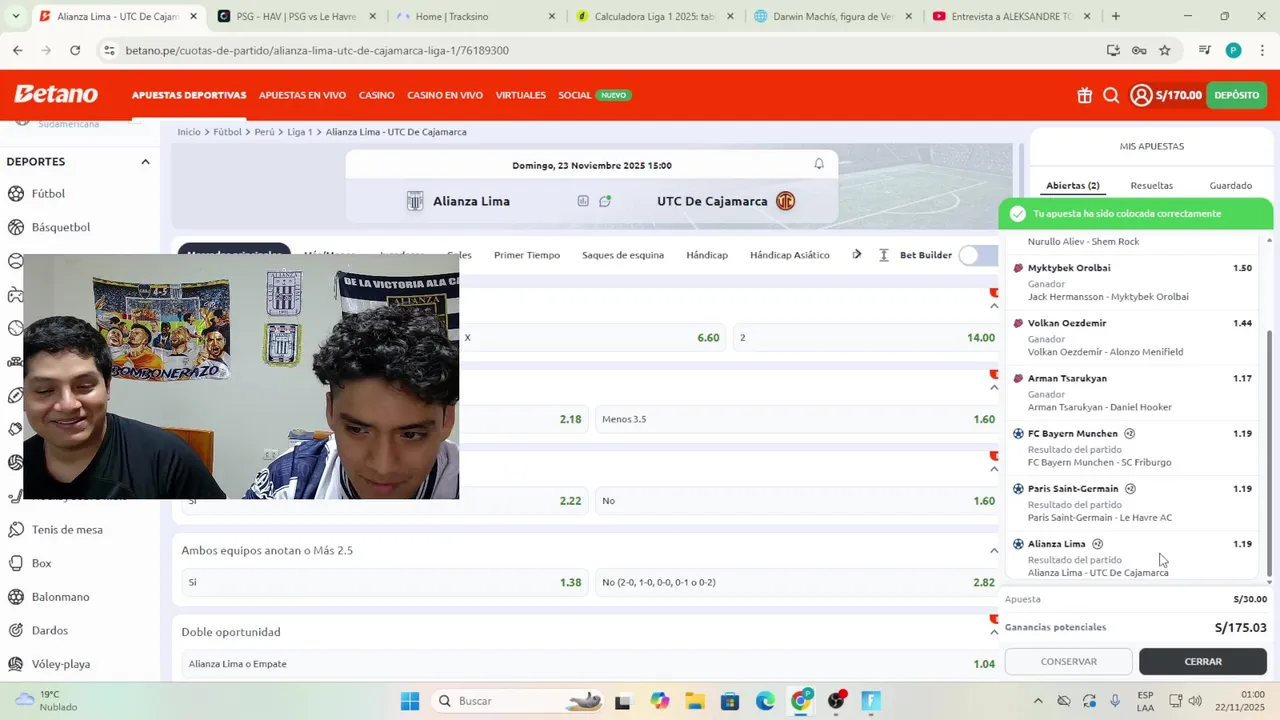Open the Resueltas bets tab
This screenshot has width=1280, height=720.
[1151, 186]
